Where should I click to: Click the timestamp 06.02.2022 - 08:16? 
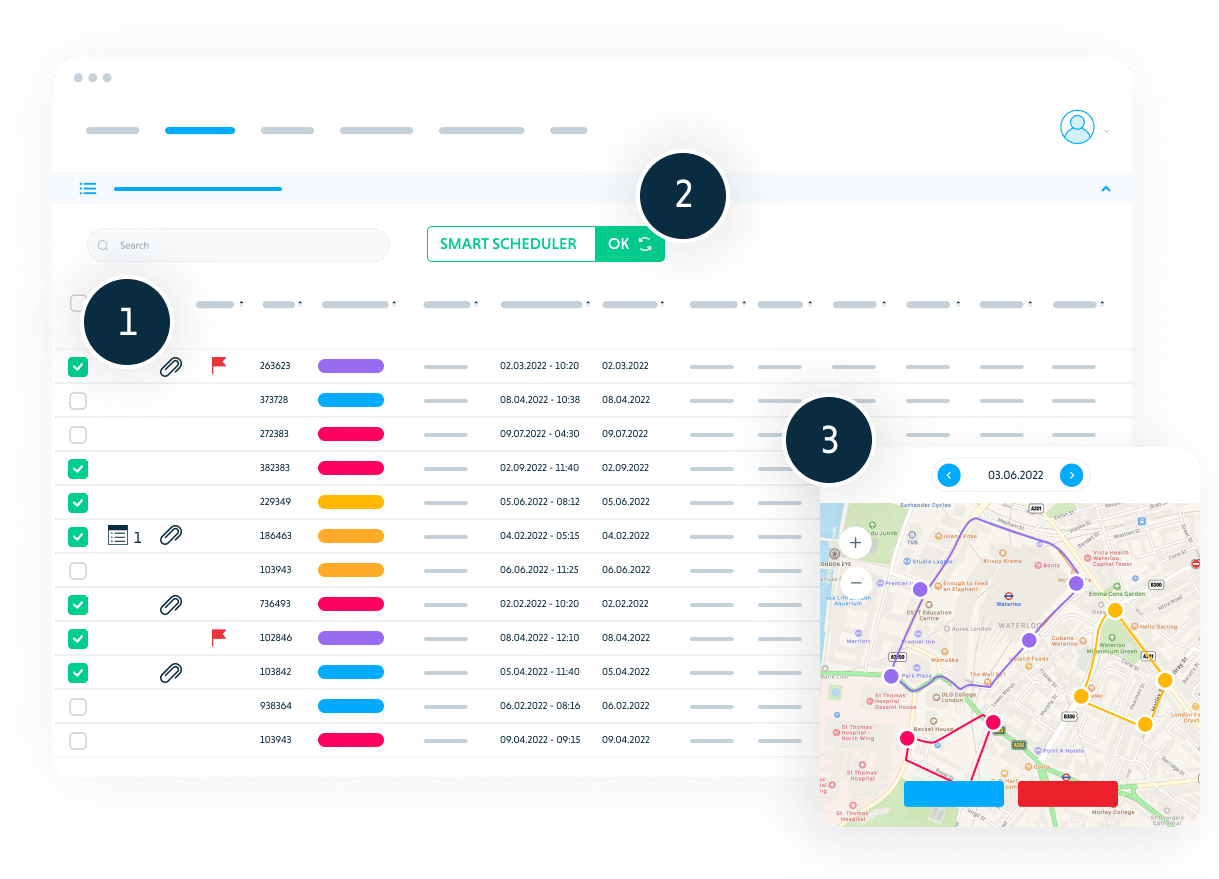click(x=540, y=706)
